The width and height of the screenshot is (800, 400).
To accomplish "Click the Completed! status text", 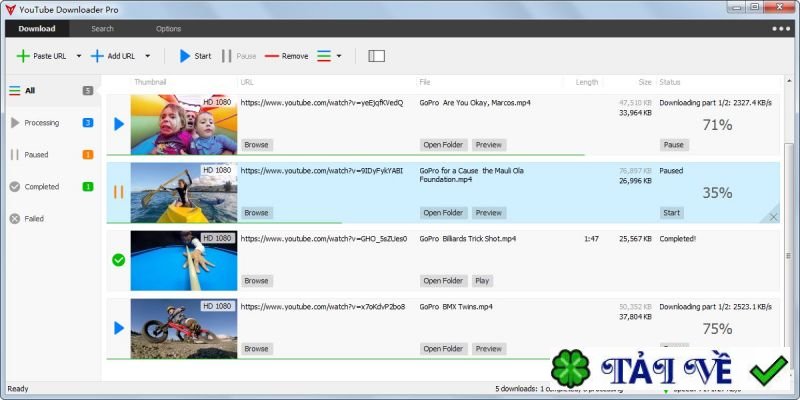I will click(678, 239).
